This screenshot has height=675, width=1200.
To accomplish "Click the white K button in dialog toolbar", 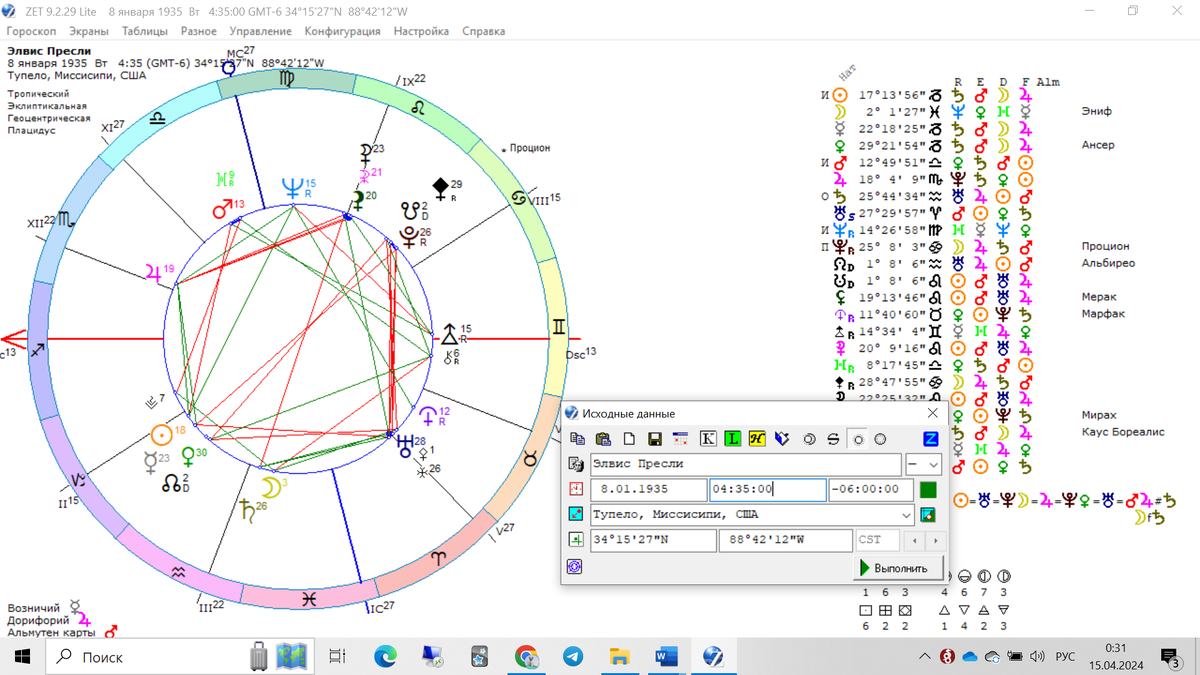I will click(x=708, y=439).
